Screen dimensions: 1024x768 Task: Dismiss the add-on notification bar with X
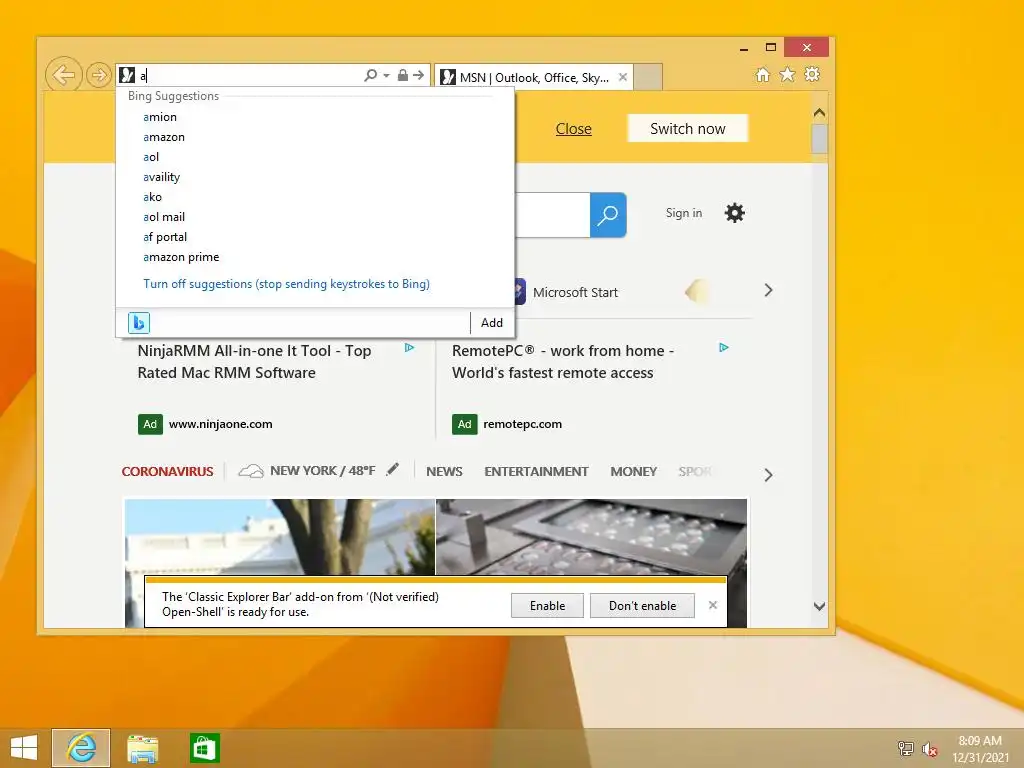(713, 605)
